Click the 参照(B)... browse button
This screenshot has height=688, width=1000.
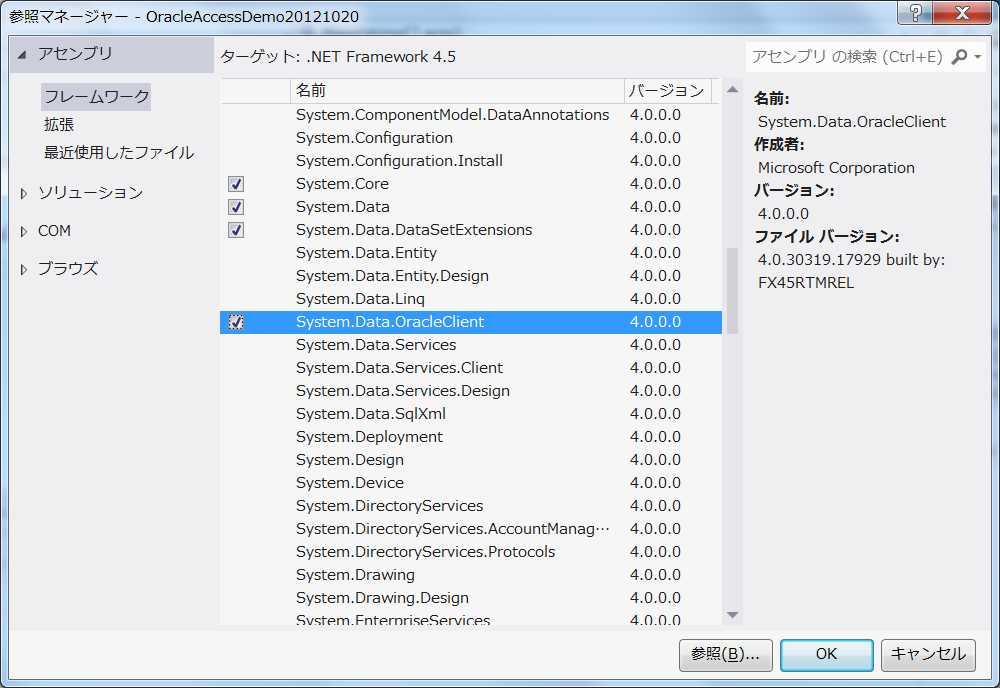coord(725,655)
